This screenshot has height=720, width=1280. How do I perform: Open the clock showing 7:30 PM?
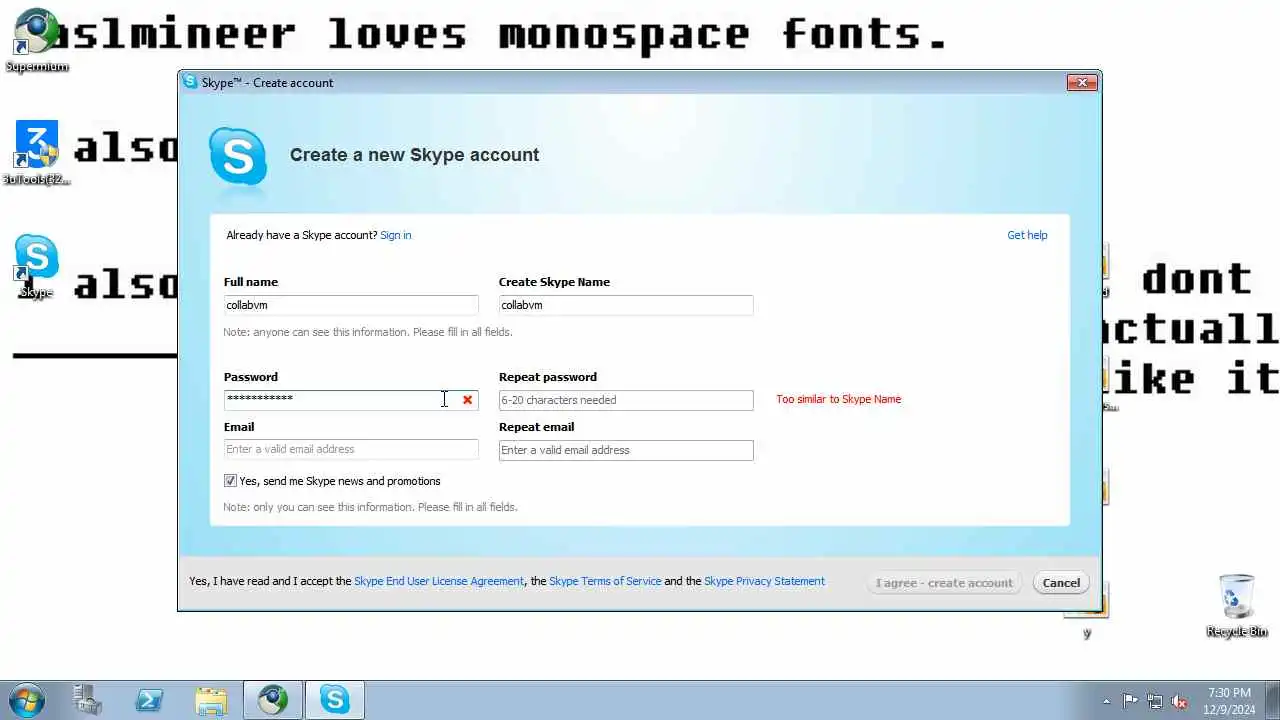click(x=1229, y=700)
